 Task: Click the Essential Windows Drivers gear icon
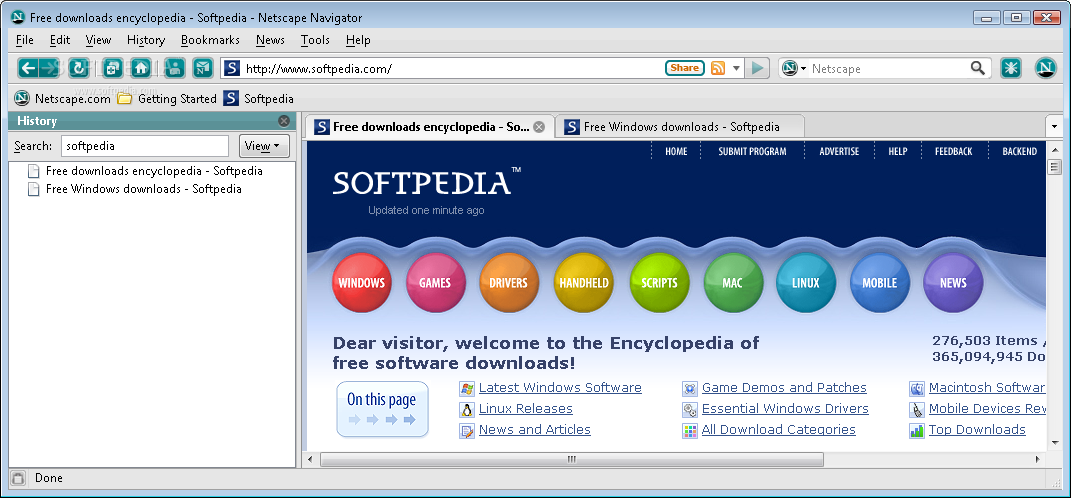click(690, 410)
